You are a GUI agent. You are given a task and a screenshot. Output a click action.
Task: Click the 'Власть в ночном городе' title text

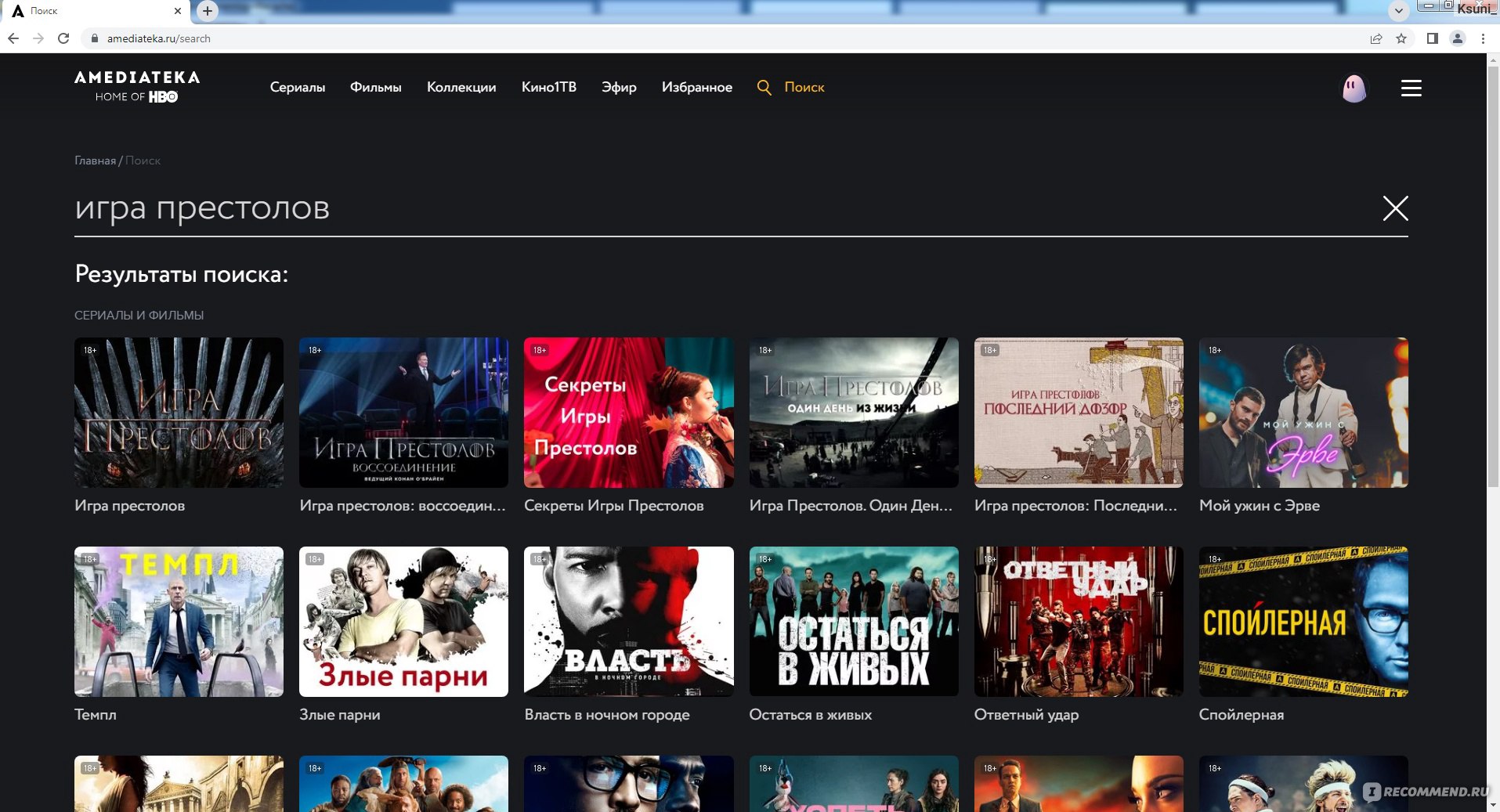(607, 715)
